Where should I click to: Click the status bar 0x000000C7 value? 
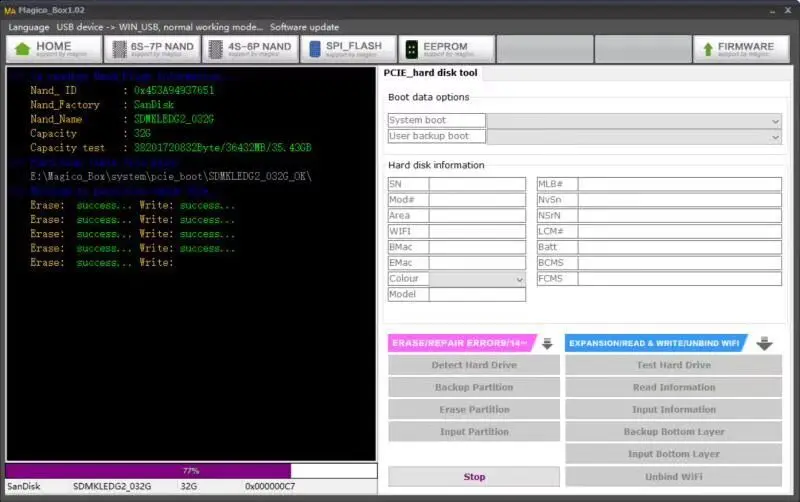pyautogui.click(x=270, y=487)
